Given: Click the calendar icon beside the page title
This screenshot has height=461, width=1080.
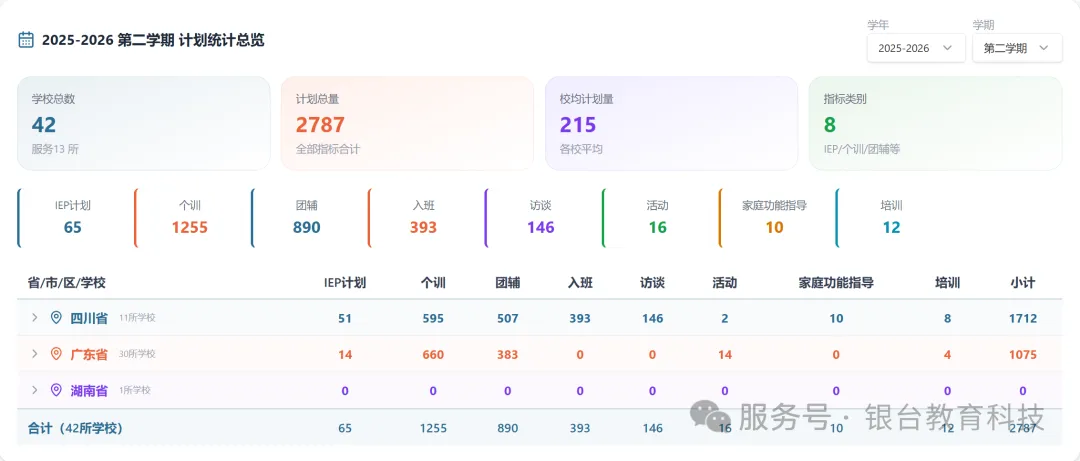Looking at the screenshot, I should pos(25,40).
